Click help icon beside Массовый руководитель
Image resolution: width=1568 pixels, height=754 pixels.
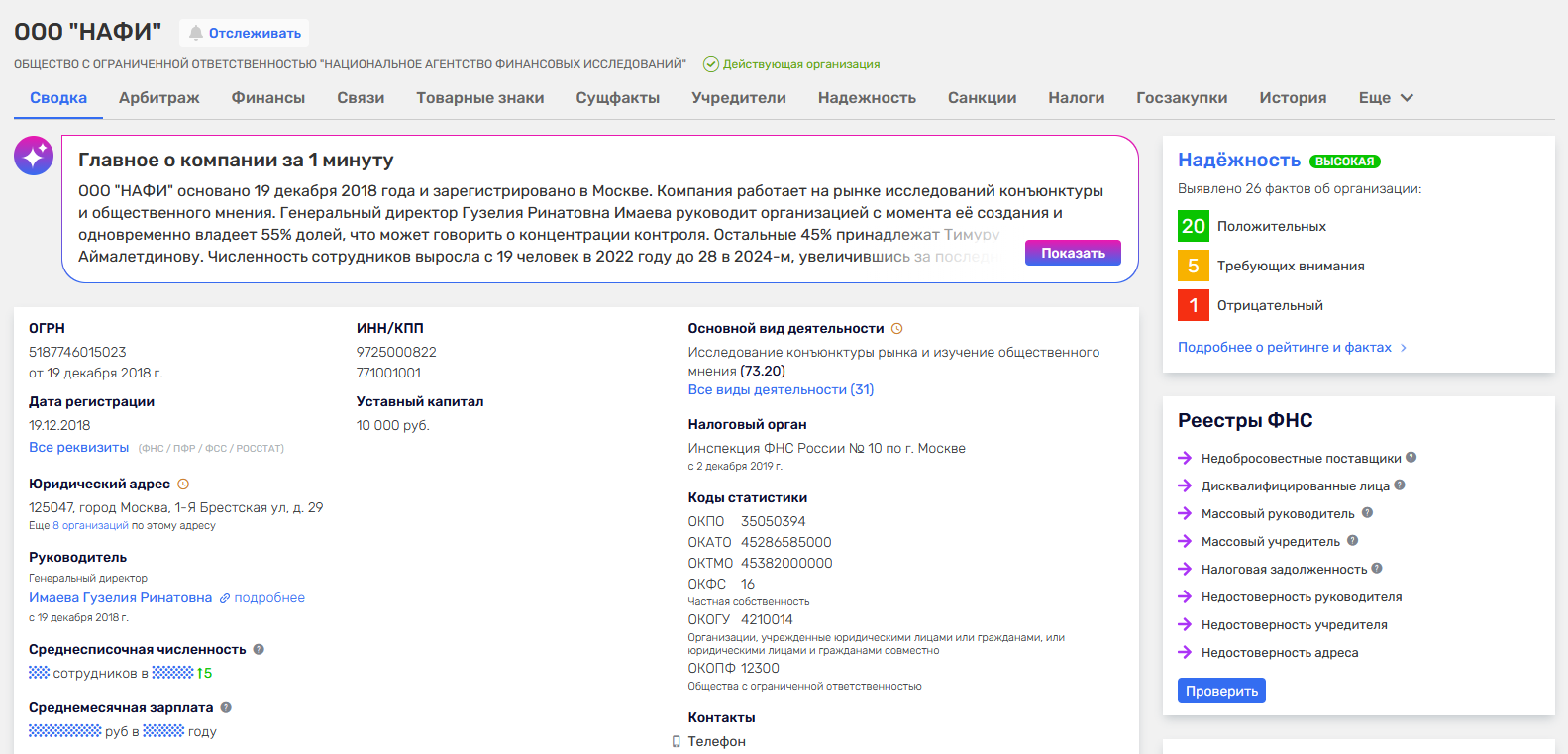point(1367,513)
